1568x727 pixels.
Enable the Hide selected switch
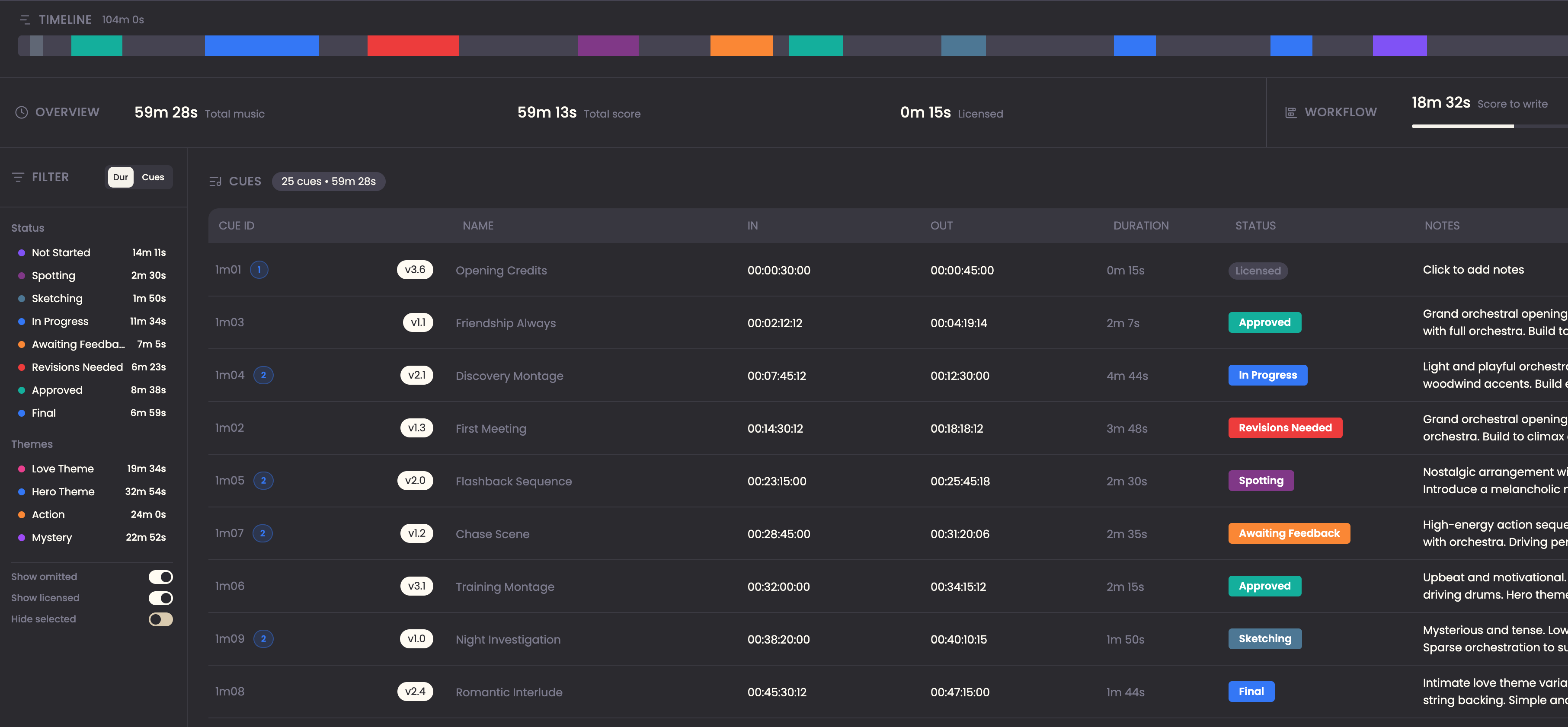[161, 619]
